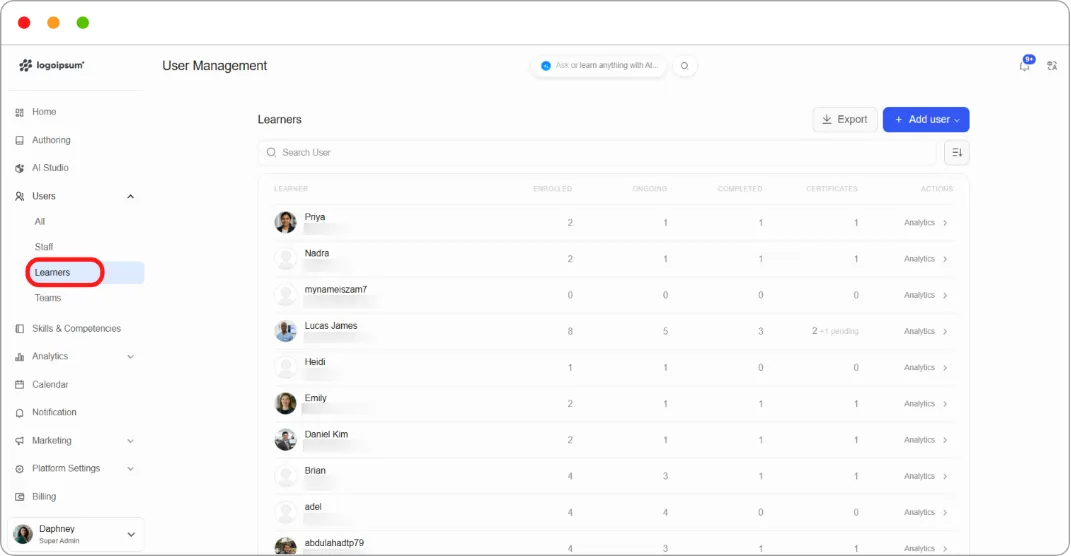Click the chevron arrow in adel's row
Viewport: 1071px width, 556px height.
pos(945,512)
